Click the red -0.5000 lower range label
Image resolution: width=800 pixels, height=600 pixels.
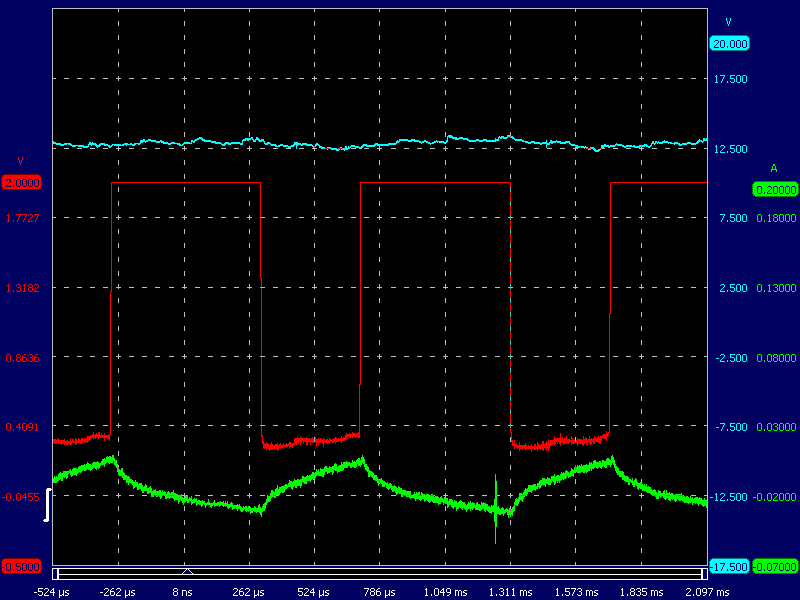22,567
